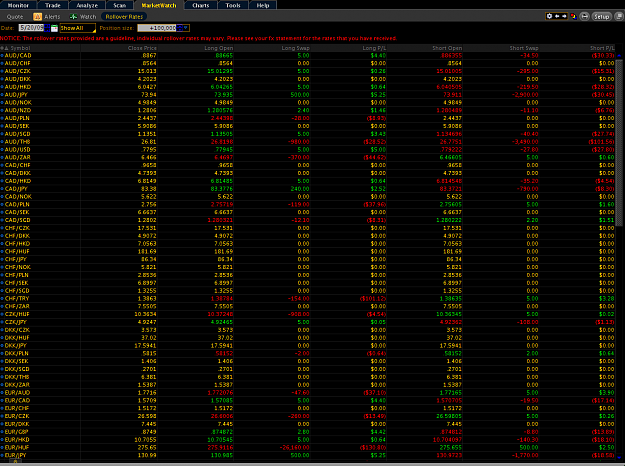Click blue dot beside EUR/GBP
Screen dimensions: 625x466
pos(2,432)
